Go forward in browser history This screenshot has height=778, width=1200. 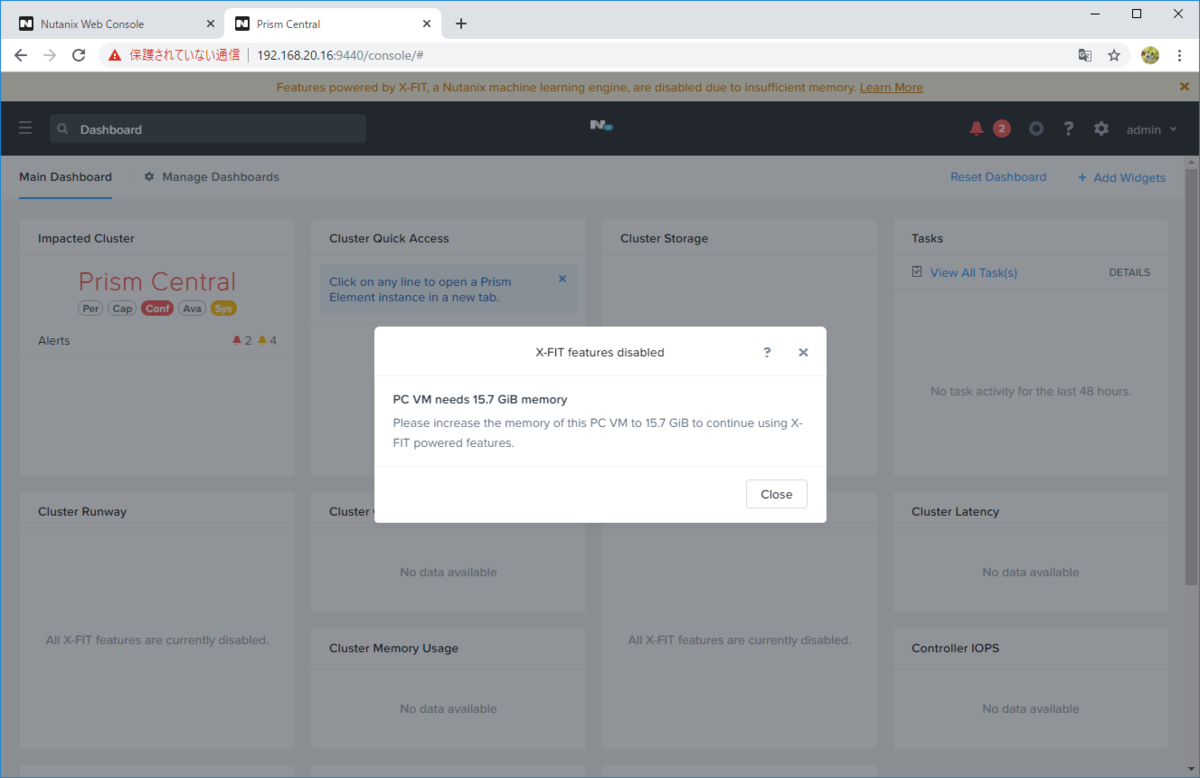point(50,55)
